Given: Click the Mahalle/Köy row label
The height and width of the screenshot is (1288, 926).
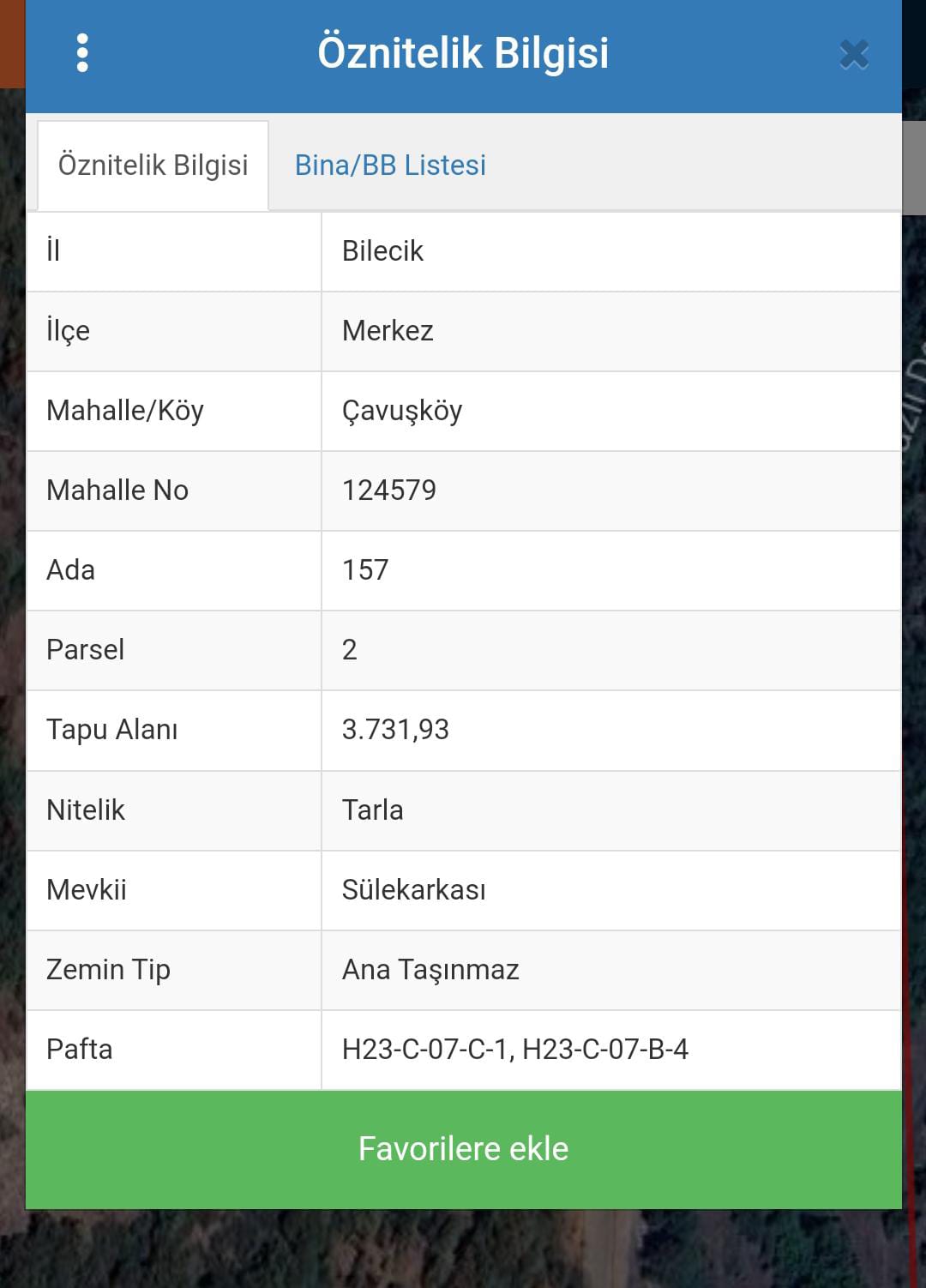Looking at the screenshot, I should pos(125,411).
